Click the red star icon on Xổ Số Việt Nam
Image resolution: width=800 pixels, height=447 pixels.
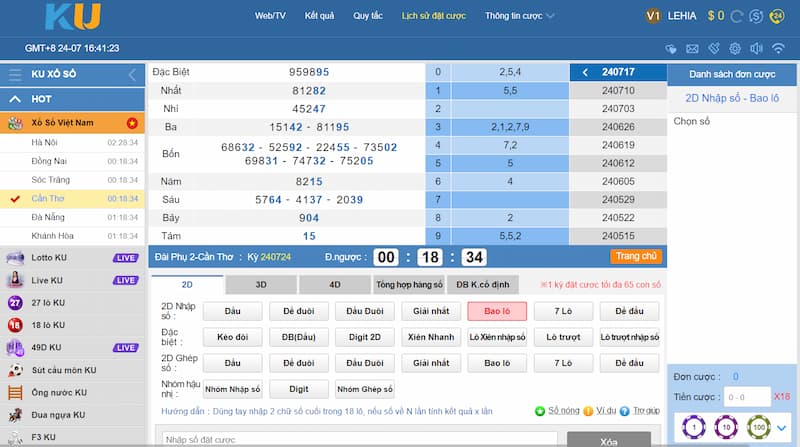132,123
